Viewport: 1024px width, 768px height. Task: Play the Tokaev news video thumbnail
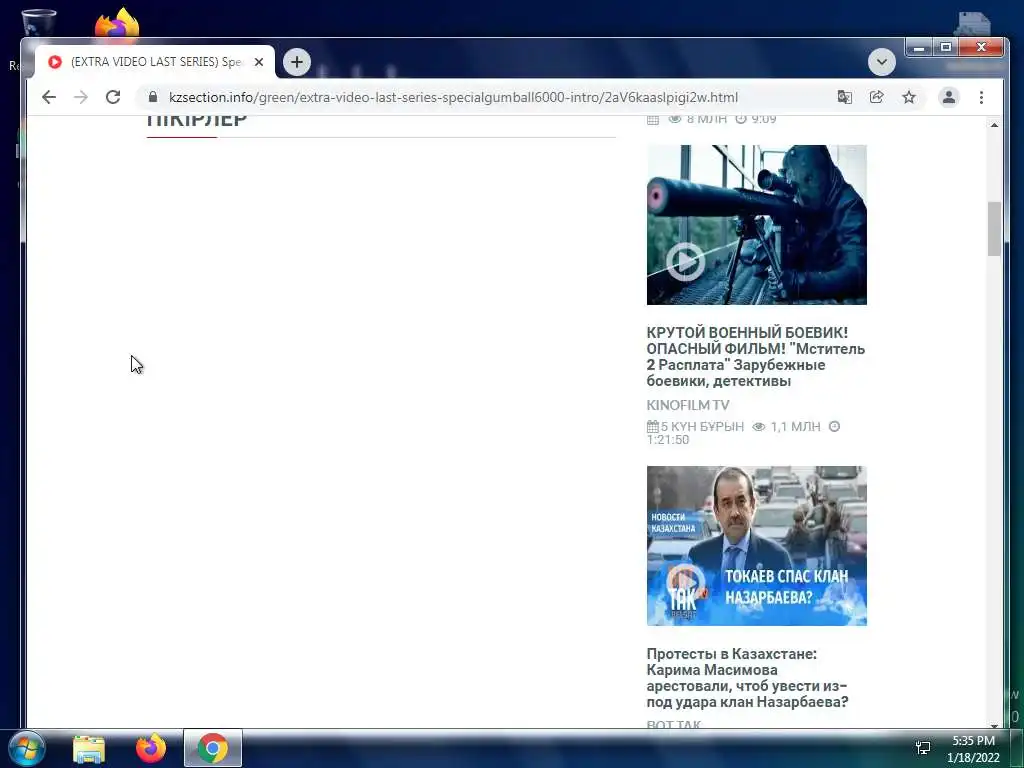coord(756,546)
